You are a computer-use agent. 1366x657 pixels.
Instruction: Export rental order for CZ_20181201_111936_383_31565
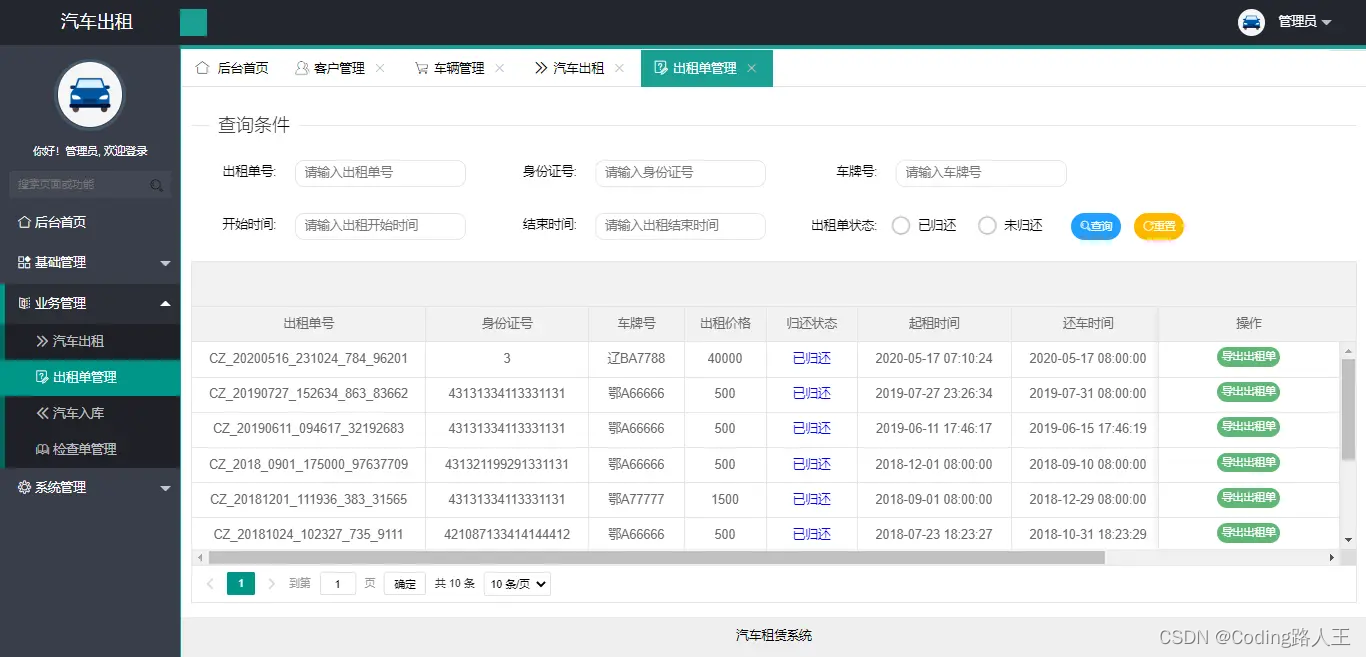[x=1248, y=497]
